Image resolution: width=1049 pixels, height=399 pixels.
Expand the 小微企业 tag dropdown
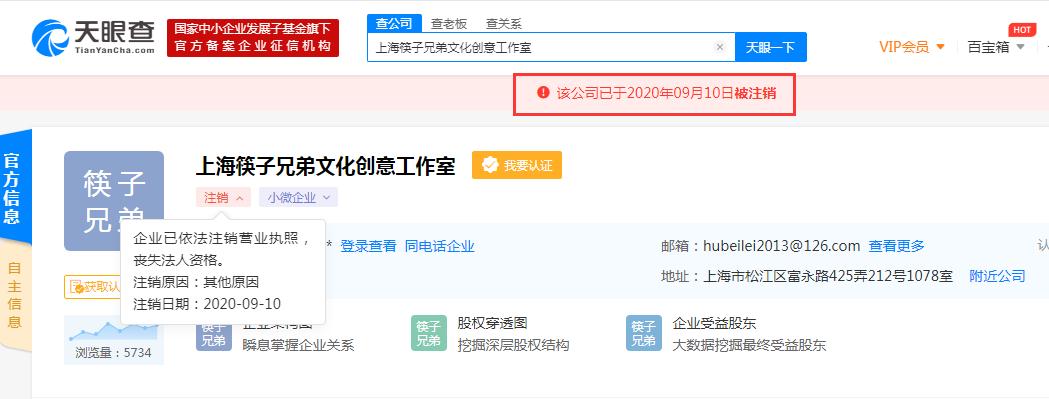click(298, 197)
